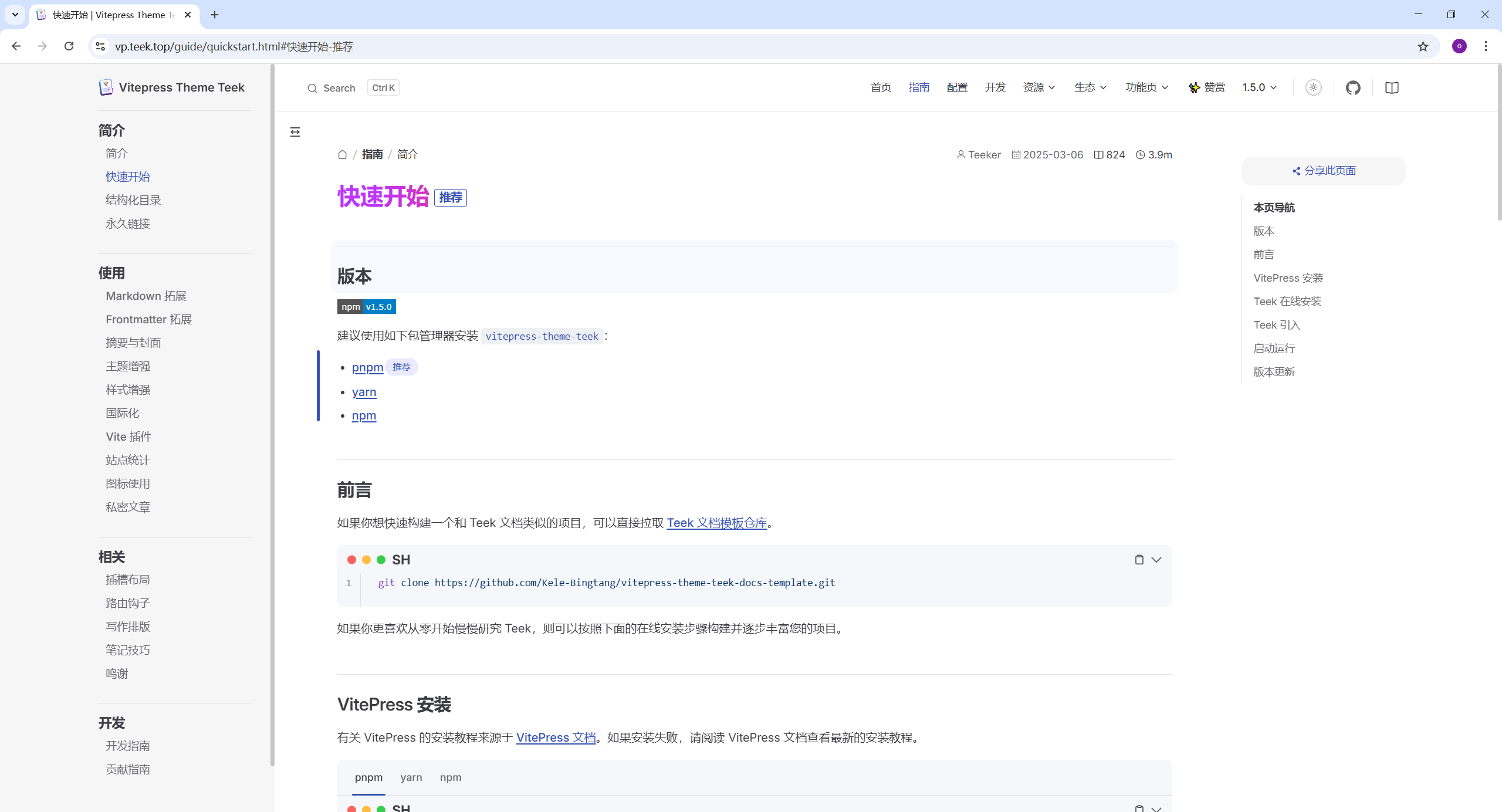1502x812 pixels.
Task: Select 结构化目录 in the sidebar
Action: click(x=133, y=200)
